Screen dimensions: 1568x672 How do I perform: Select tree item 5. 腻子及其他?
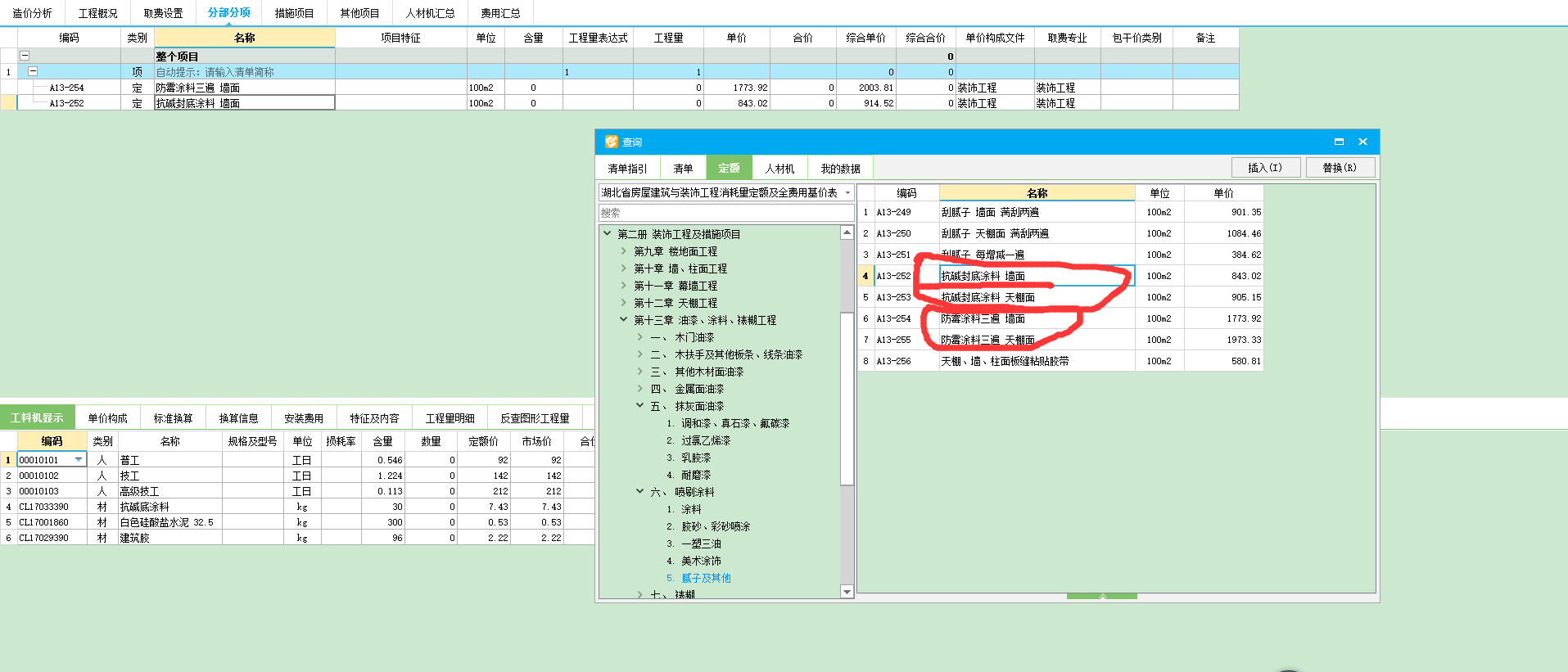coord(698,578)
